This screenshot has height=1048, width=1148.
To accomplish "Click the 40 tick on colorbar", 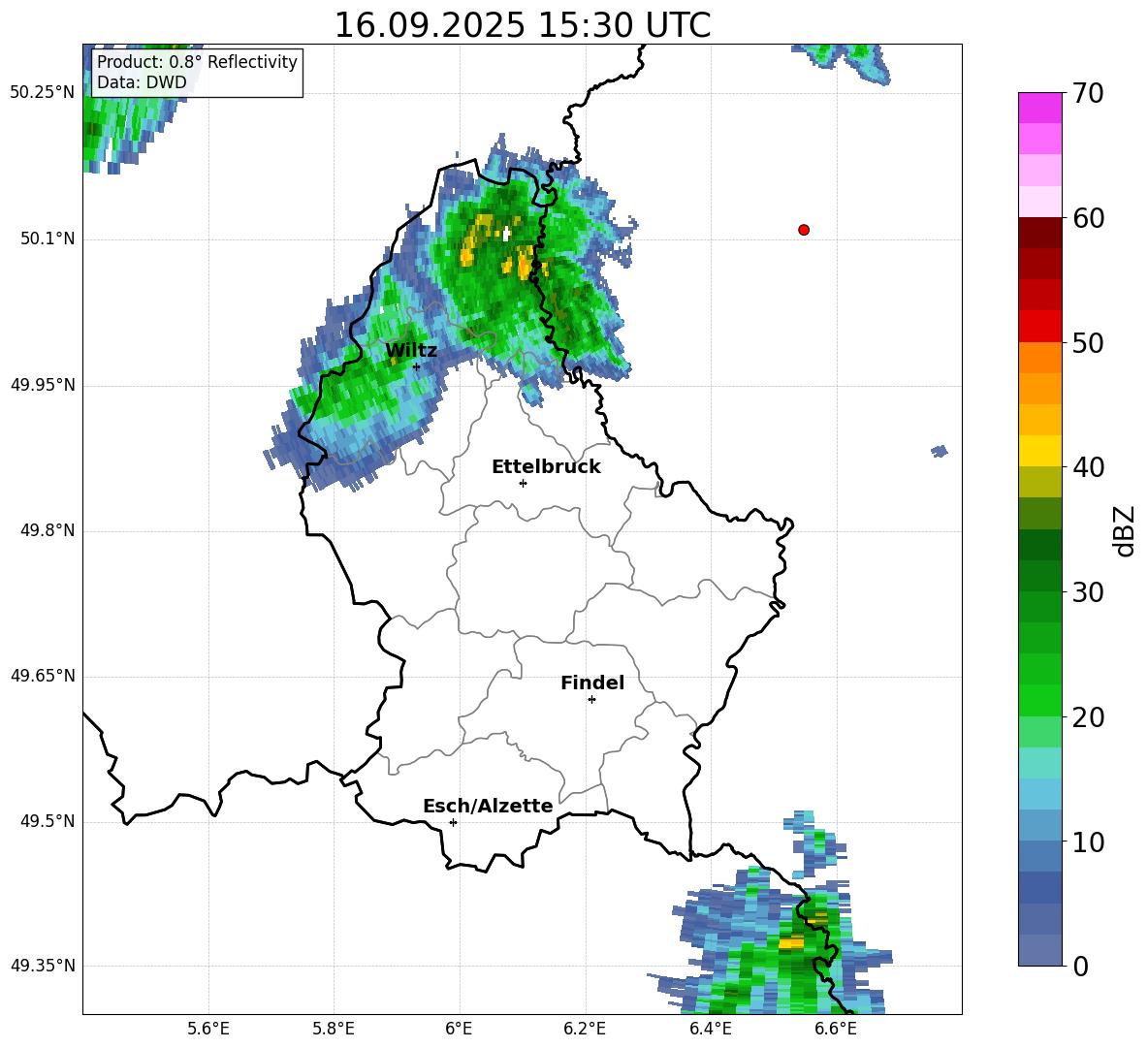I will (x=1088, y=467).
